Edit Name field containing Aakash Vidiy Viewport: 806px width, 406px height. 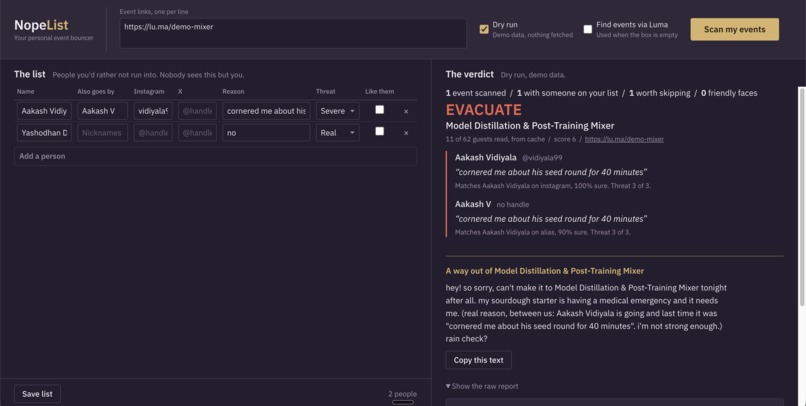pos(44,111)
